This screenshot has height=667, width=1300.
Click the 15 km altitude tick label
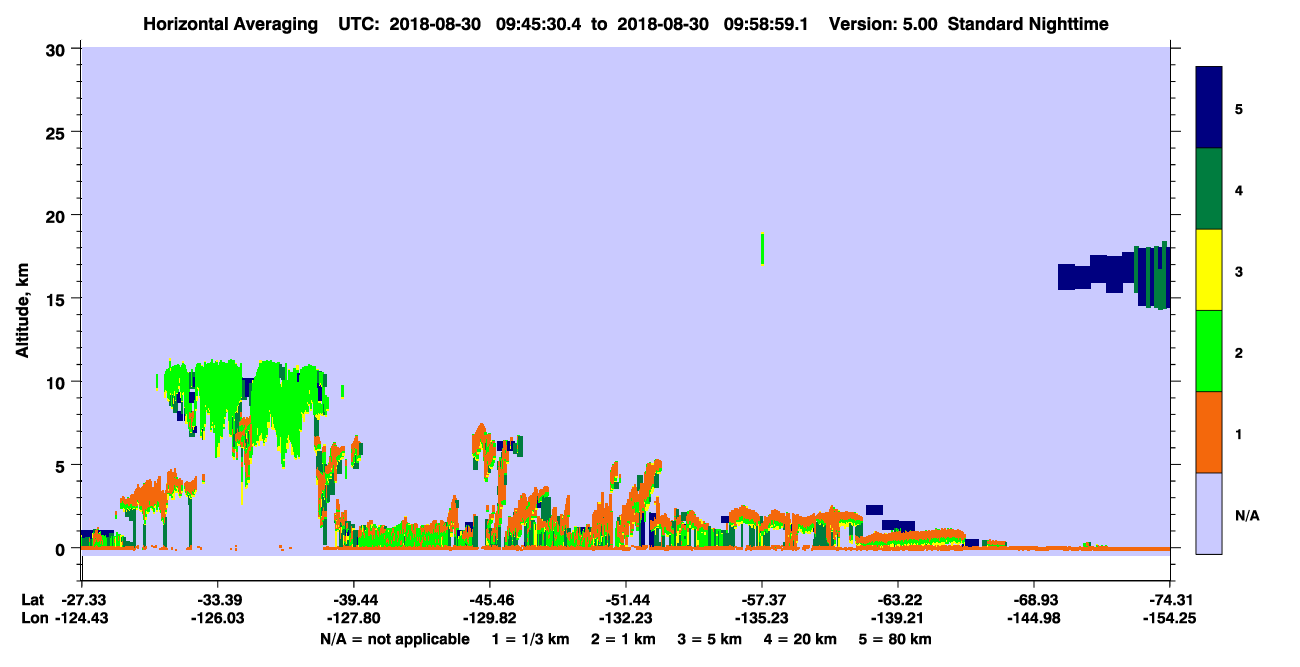click(x=58, y=299)
